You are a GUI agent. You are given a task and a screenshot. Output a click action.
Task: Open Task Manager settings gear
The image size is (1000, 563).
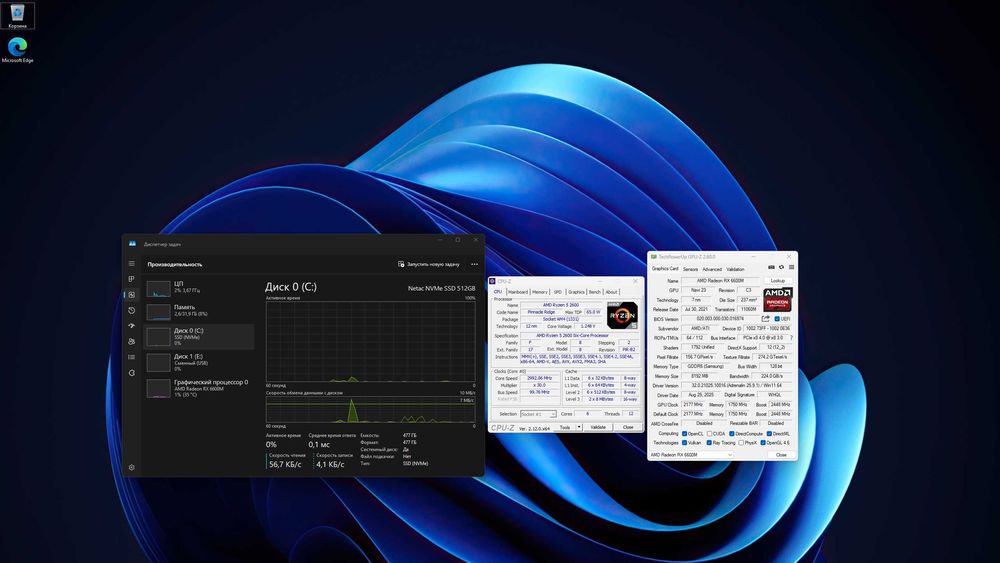131,467
